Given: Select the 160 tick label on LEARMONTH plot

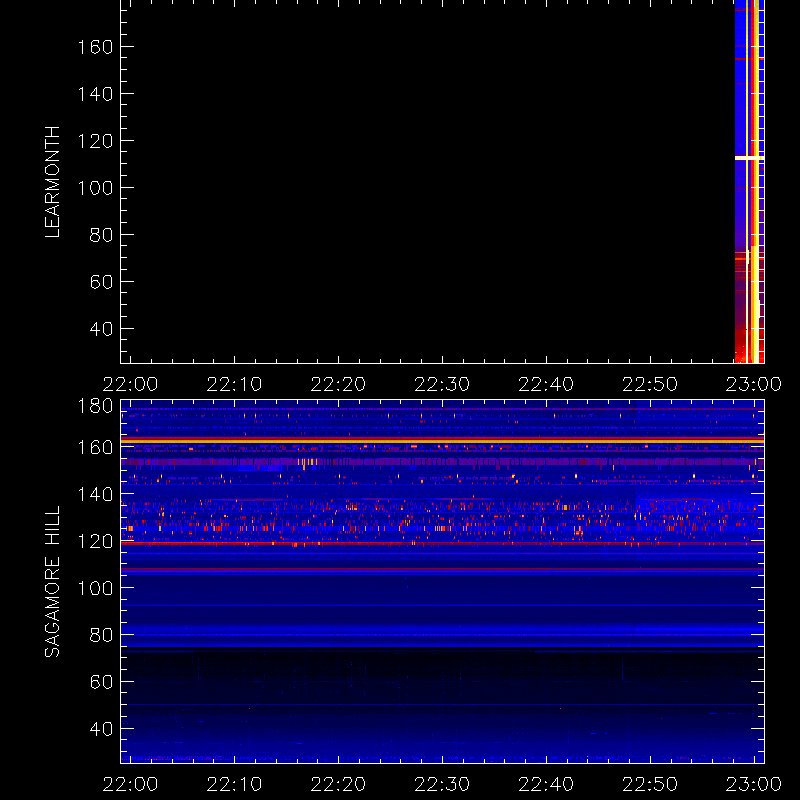Looking at the screenshot, I should pyautogui.click(x=95, y=47).
